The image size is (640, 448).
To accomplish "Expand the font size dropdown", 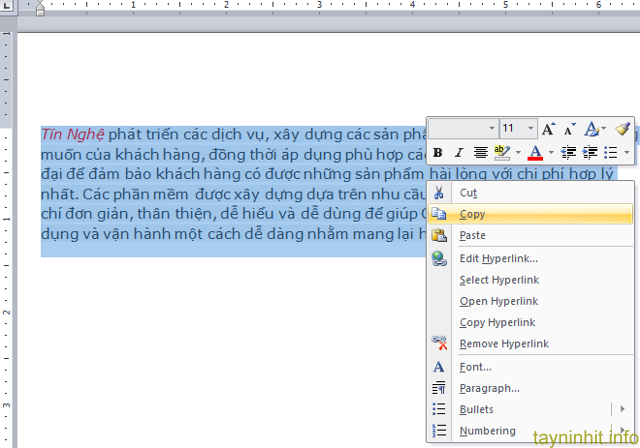I will (530, 129).
